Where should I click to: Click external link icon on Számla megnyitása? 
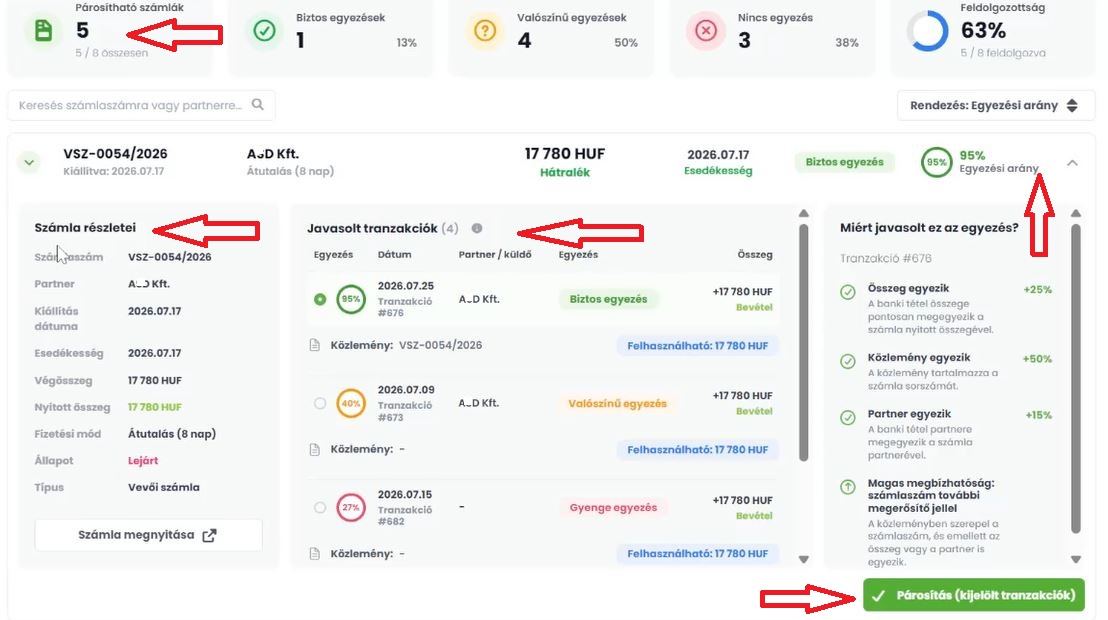click(209, 535)
